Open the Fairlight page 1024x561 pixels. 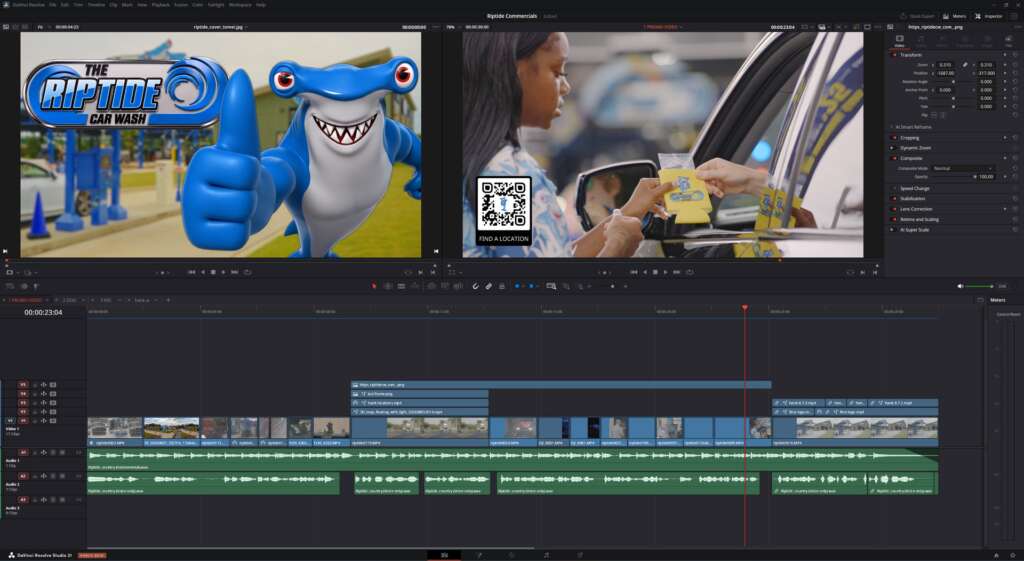coord(546,555)
